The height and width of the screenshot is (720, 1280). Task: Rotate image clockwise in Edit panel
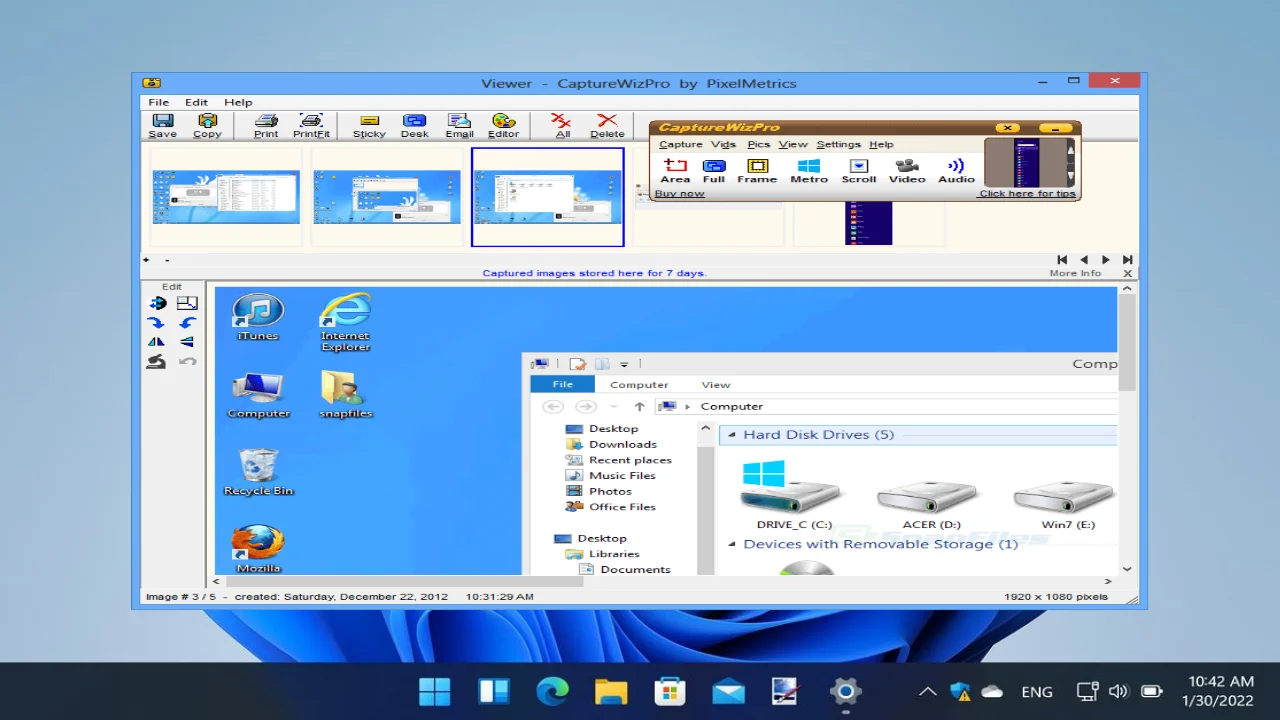coord(156,323)
